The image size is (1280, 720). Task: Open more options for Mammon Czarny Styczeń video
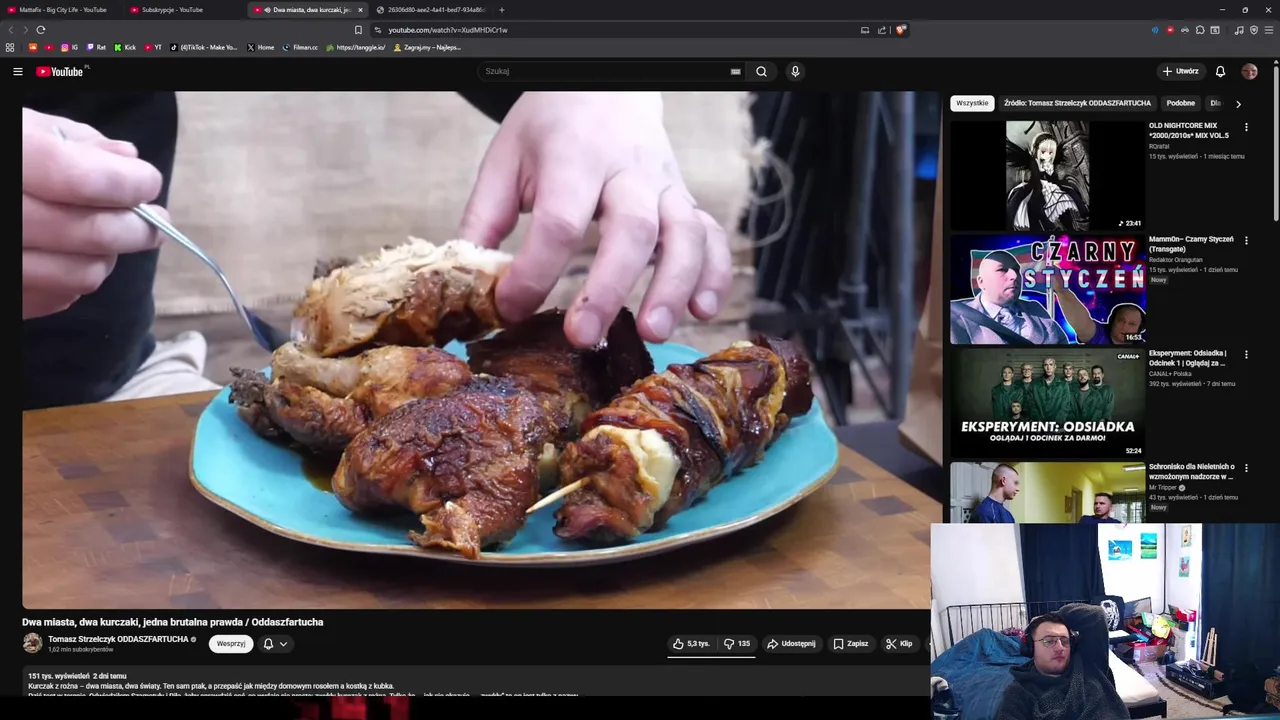tap(1246, 240)
